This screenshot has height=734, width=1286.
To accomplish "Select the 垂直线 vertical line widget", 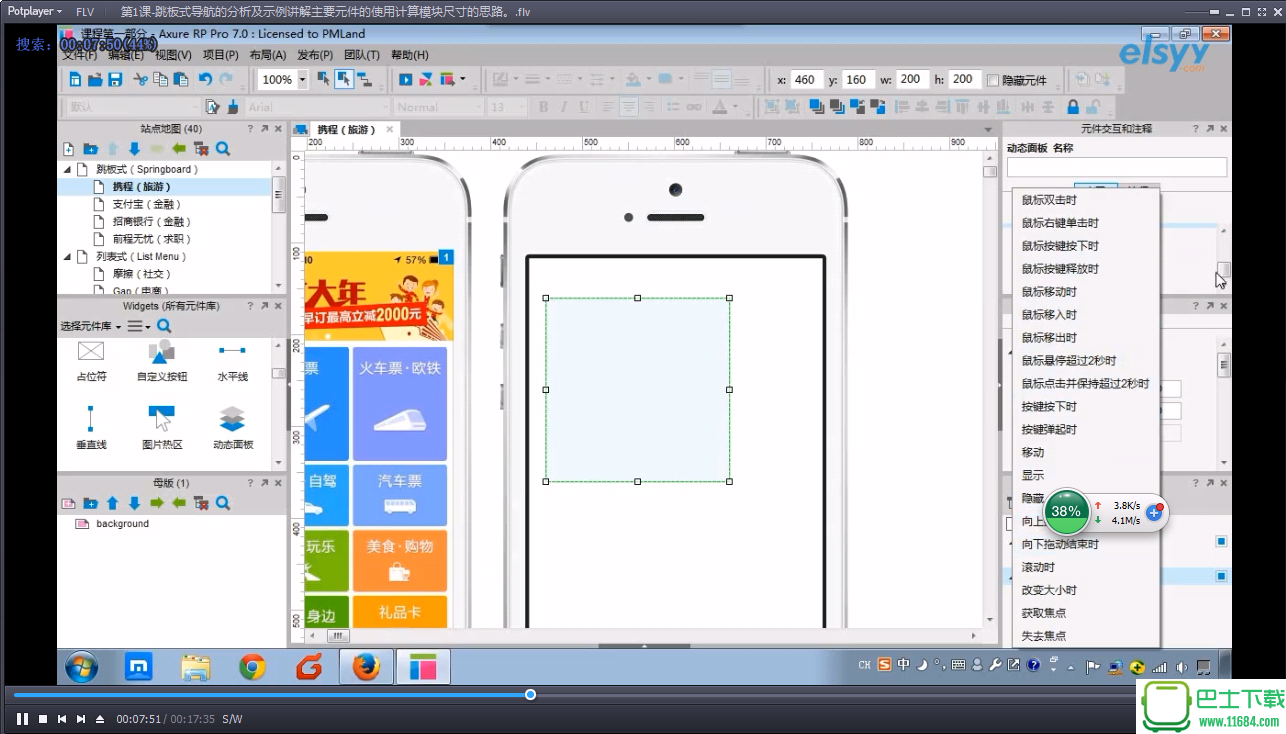I will tap(91, 427).
